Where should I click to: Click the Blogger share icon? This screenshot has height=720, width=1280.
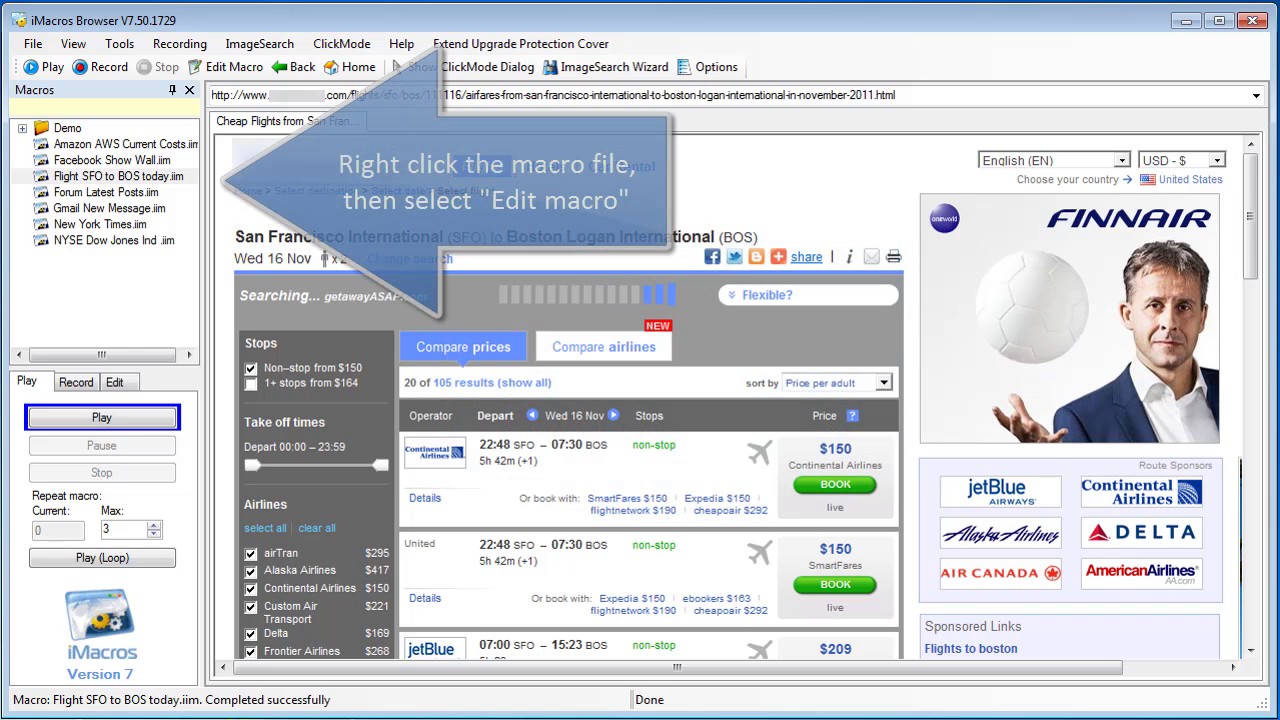pyautogui.click(x=756, y=257)
